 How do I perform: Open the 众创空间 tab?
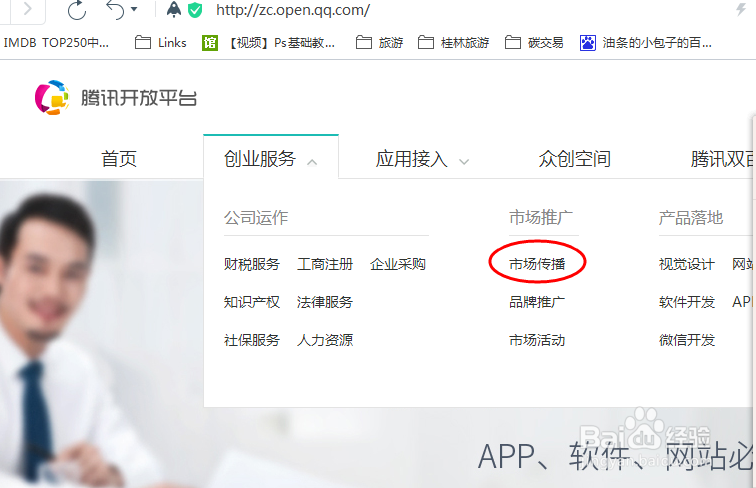click(575, 159)
